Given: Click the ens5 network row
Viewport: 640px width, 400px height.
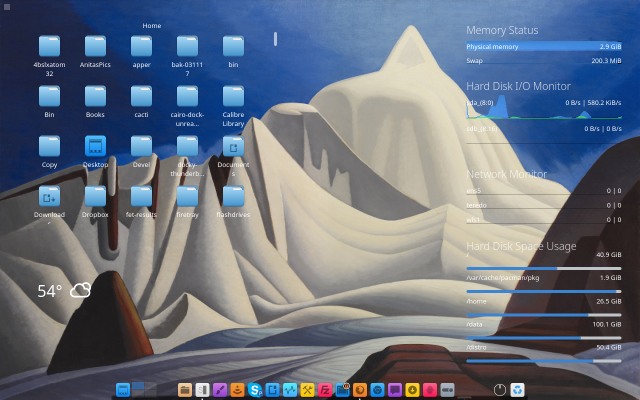Looking at the screenshot, I should [544, 191].
